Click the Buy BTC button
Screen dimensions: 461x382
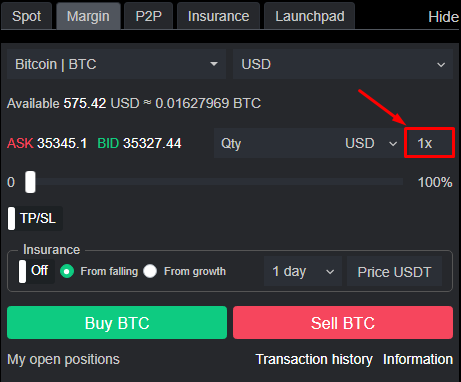[x=117, y=323]
